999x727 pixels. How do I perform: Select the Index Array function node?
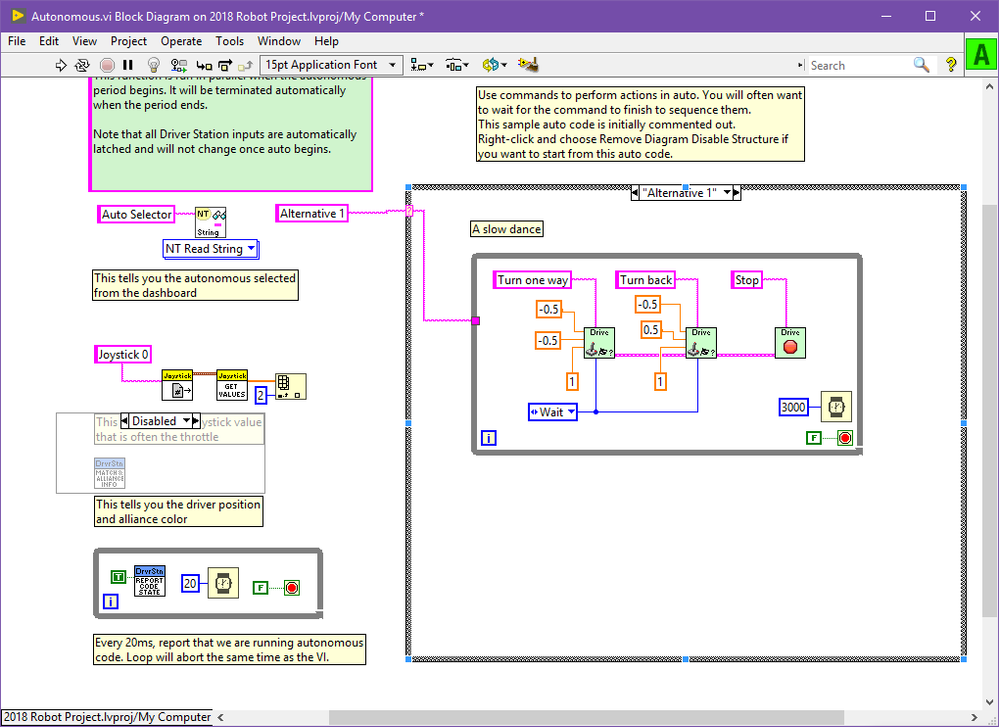point(291,386)
